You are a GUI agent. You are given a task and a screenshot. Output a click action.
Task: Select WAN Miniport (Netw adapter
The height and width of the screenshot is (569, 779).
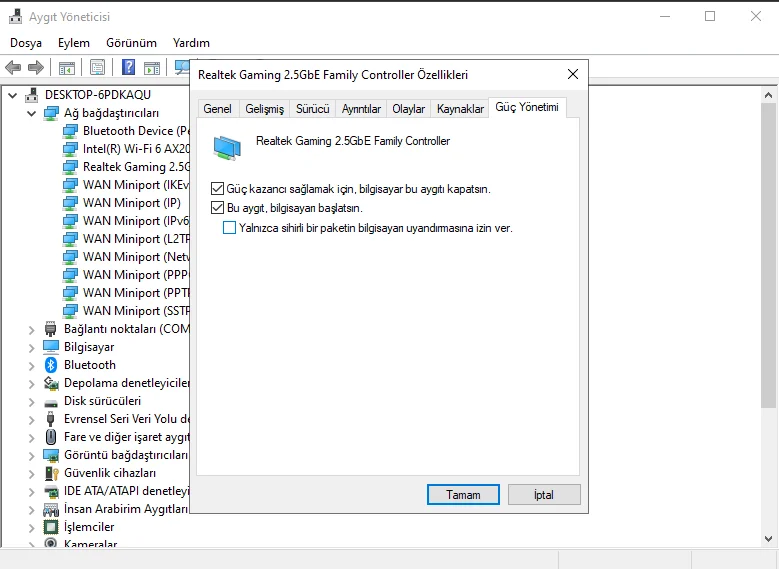coord(126,256)
